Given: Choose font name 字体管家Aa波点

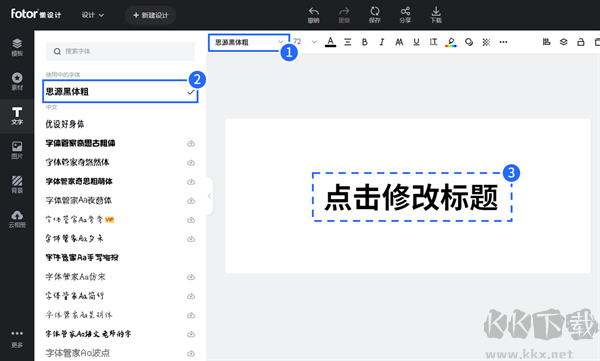Looking at the screenshot, I should pos(78,353).
